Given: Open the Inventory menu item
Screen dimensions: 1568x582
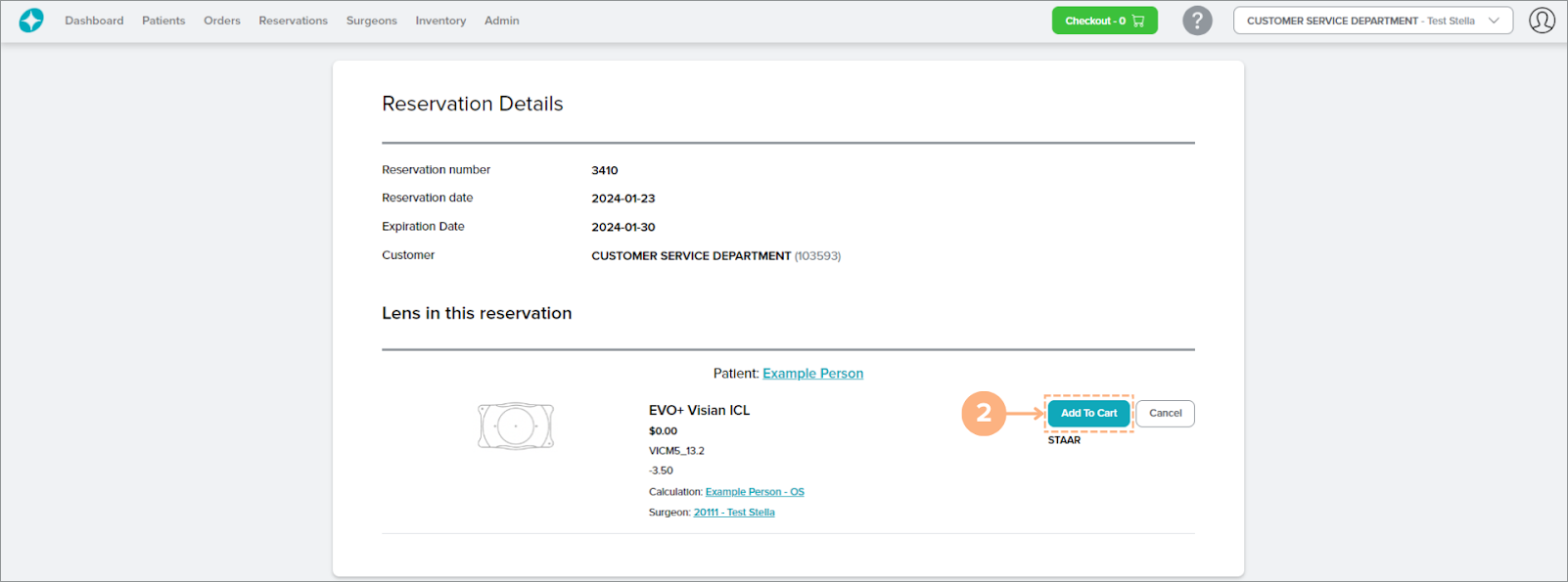Looking at the screenshot, I should [440, 21].
